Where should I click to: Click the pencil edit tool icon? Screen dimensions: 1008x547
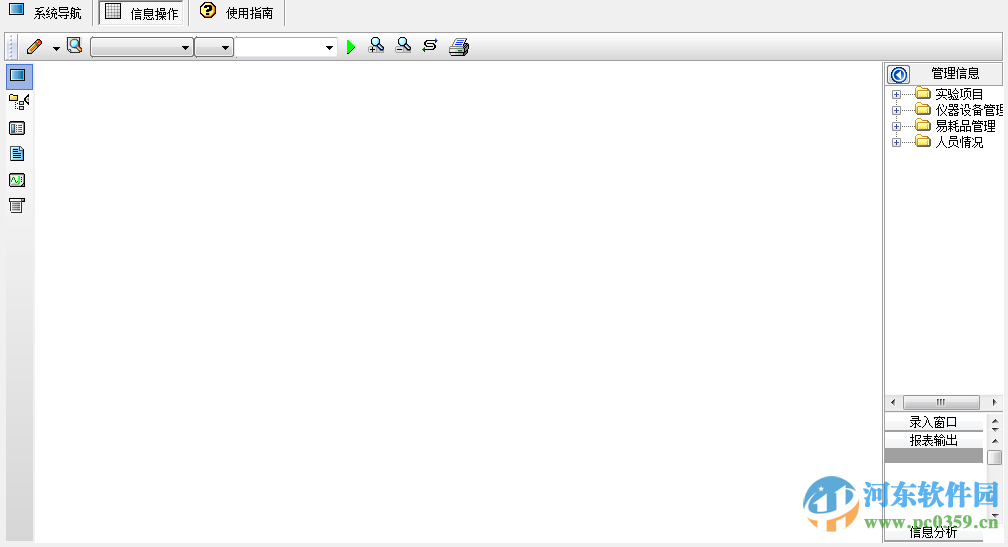(35, 46)
